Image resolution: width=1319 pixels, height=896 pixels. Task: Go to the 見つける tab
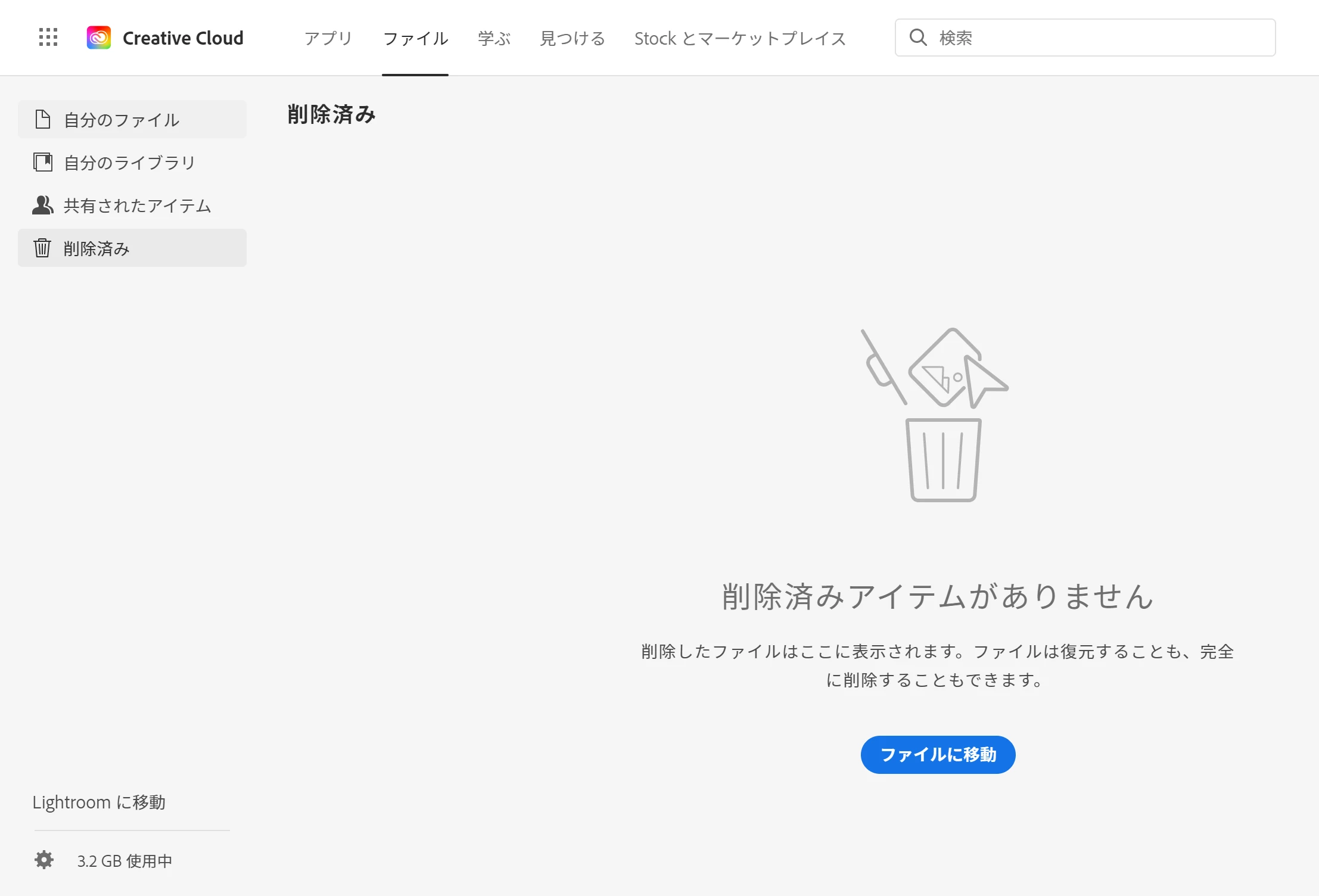point(572,38)
